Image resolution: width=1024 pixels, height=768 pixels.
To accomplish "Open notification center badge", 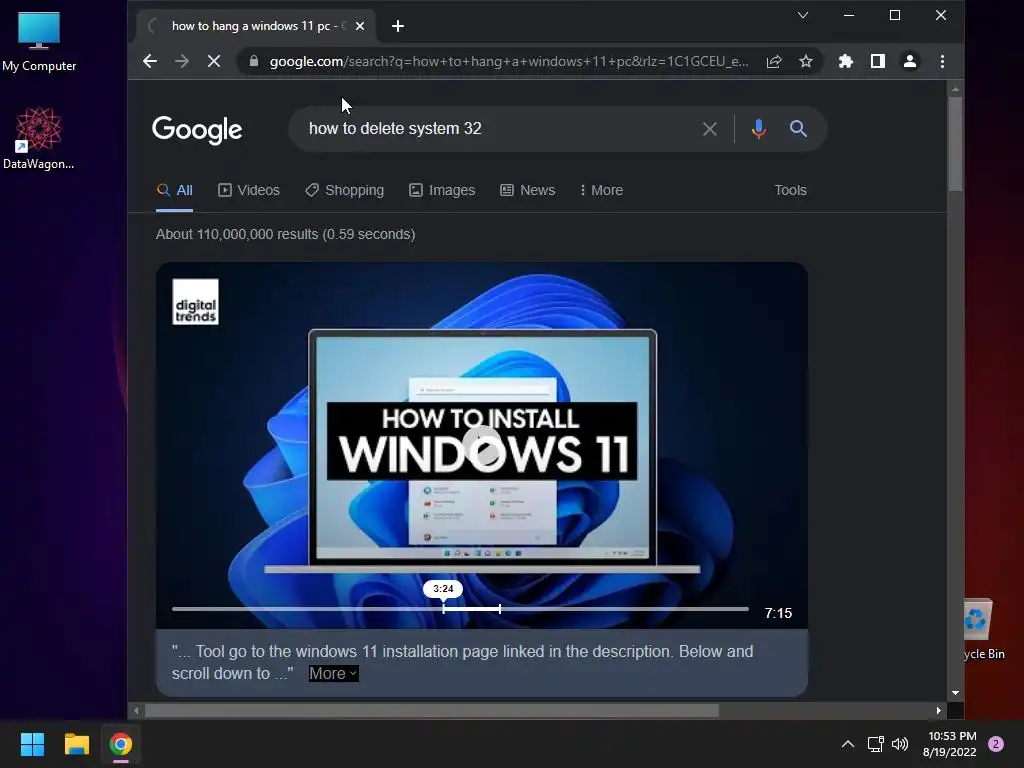I will pos(996,744).
